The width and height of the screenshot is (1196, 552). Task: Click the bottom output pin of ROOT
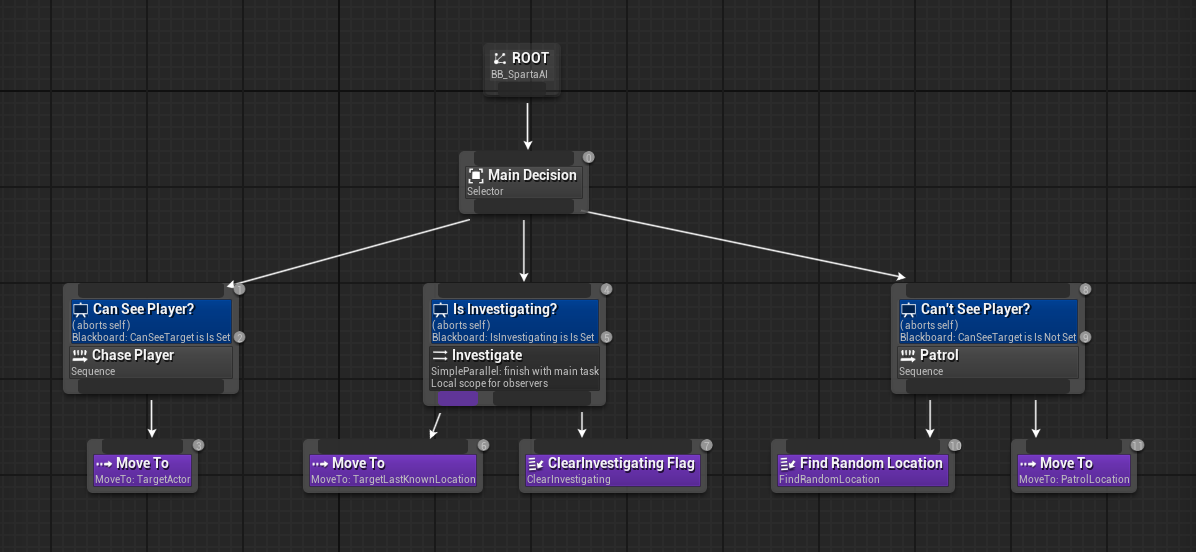point(522,91)
